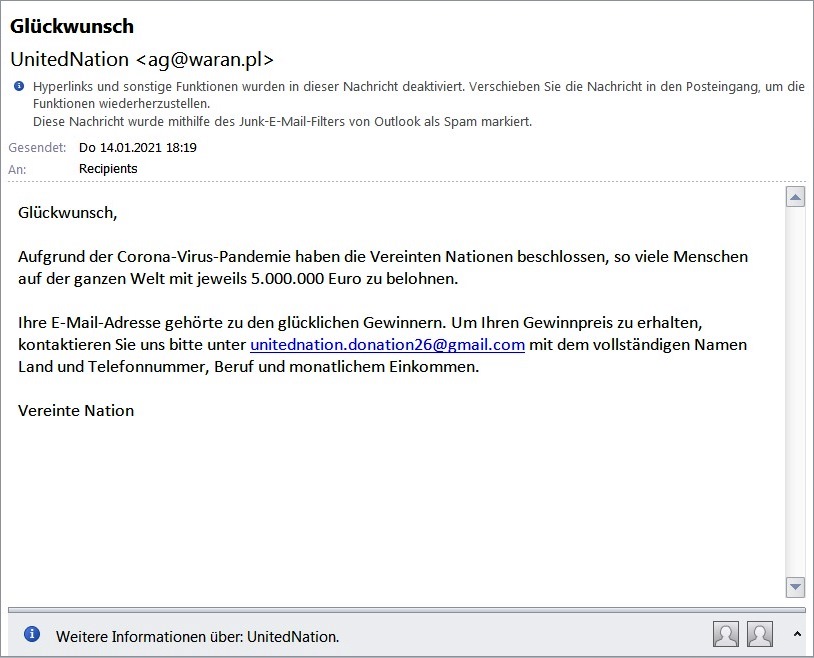Select the first contact avatar icon
Image resolution: width=814 pixels, height=658 pixels.
[726, 634]
